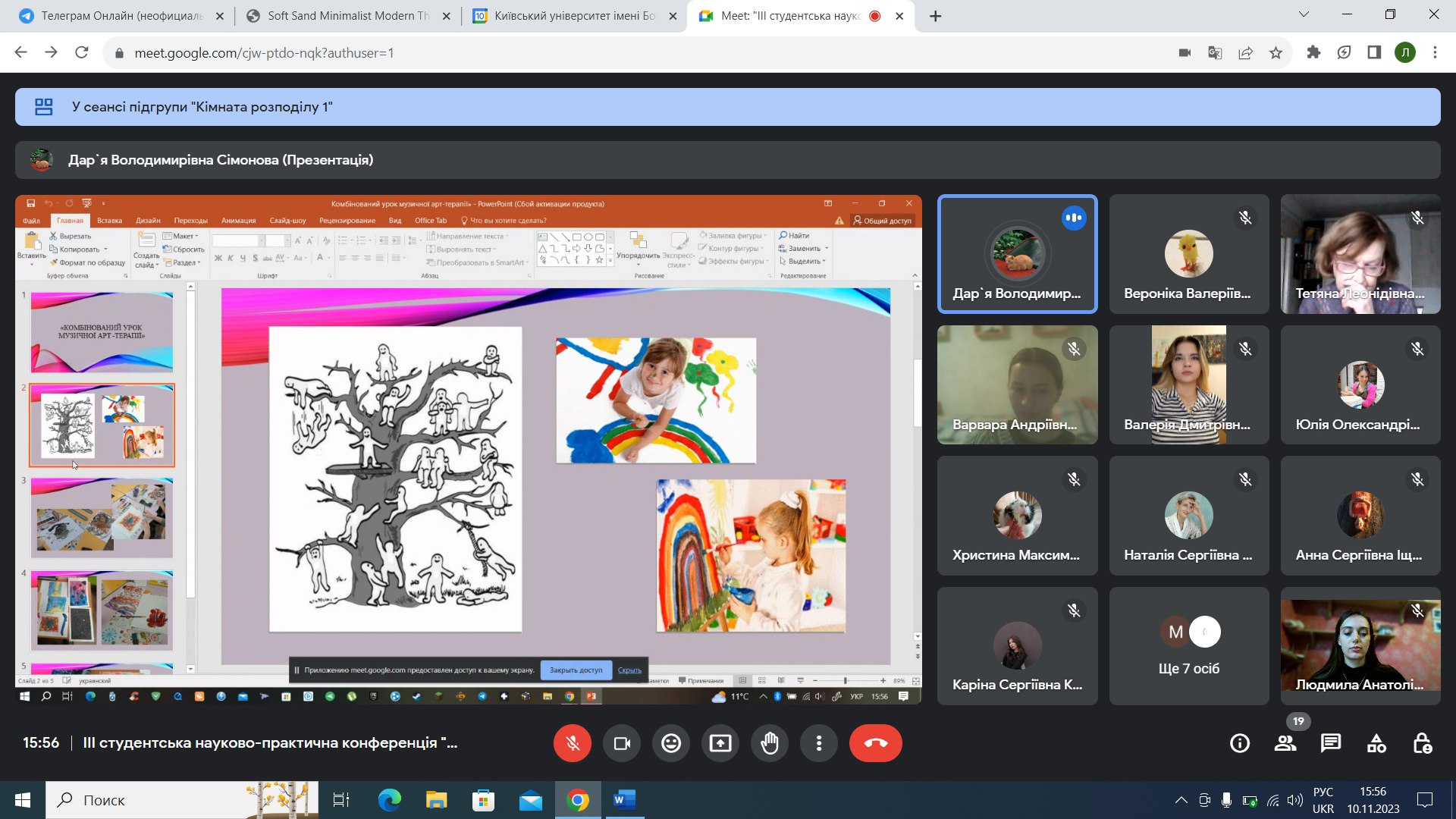Open the chat messages panel
The width and height of the screenshot is (1456, 819).
tap(1331, 743)
